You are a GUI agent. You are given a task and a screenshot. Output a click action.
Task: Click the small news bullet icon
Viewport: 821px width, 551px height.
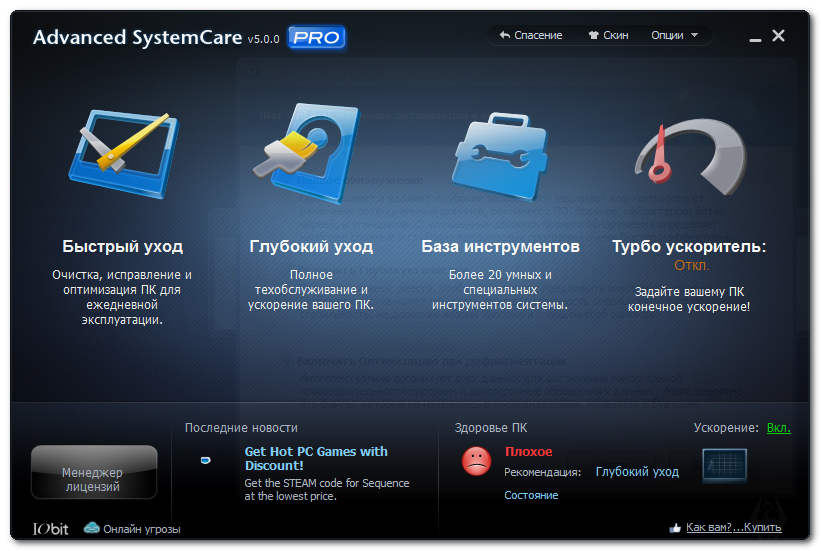click(x=206, y=460)
